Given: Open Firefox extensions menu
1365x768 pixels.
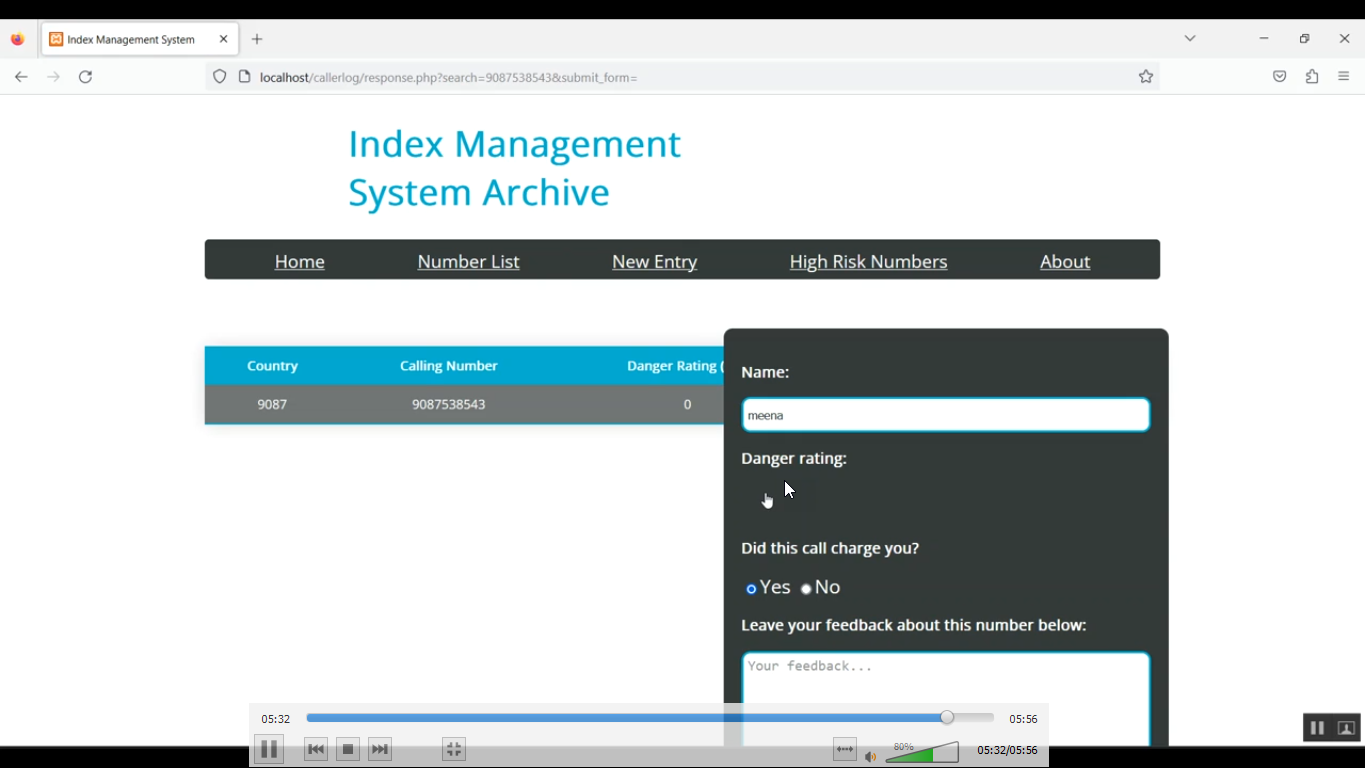Looking at the screenshot, I should [x=1312, y=77].
